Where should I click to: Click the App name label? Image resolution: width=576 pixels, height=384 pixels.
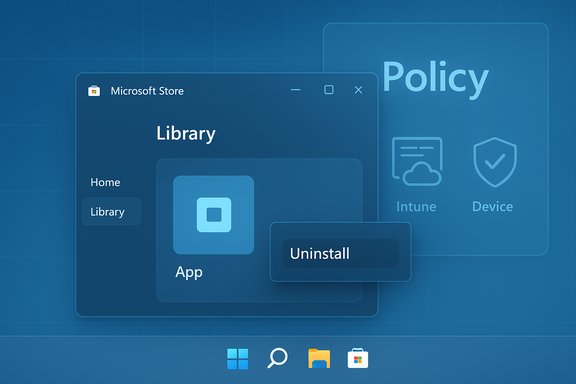point(189,272)
